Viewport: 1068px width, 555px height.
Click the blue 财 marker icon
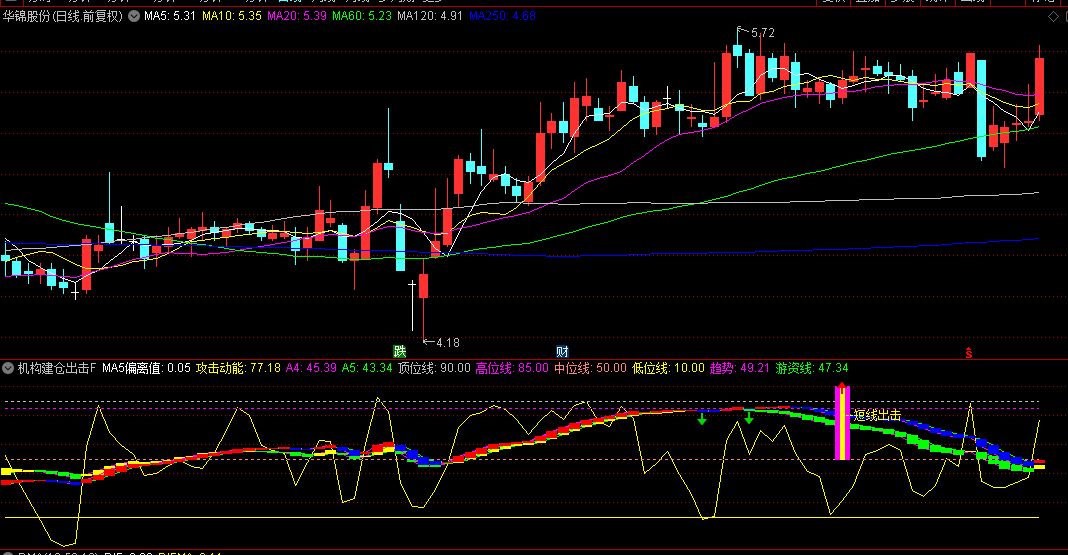coord(562,351)
